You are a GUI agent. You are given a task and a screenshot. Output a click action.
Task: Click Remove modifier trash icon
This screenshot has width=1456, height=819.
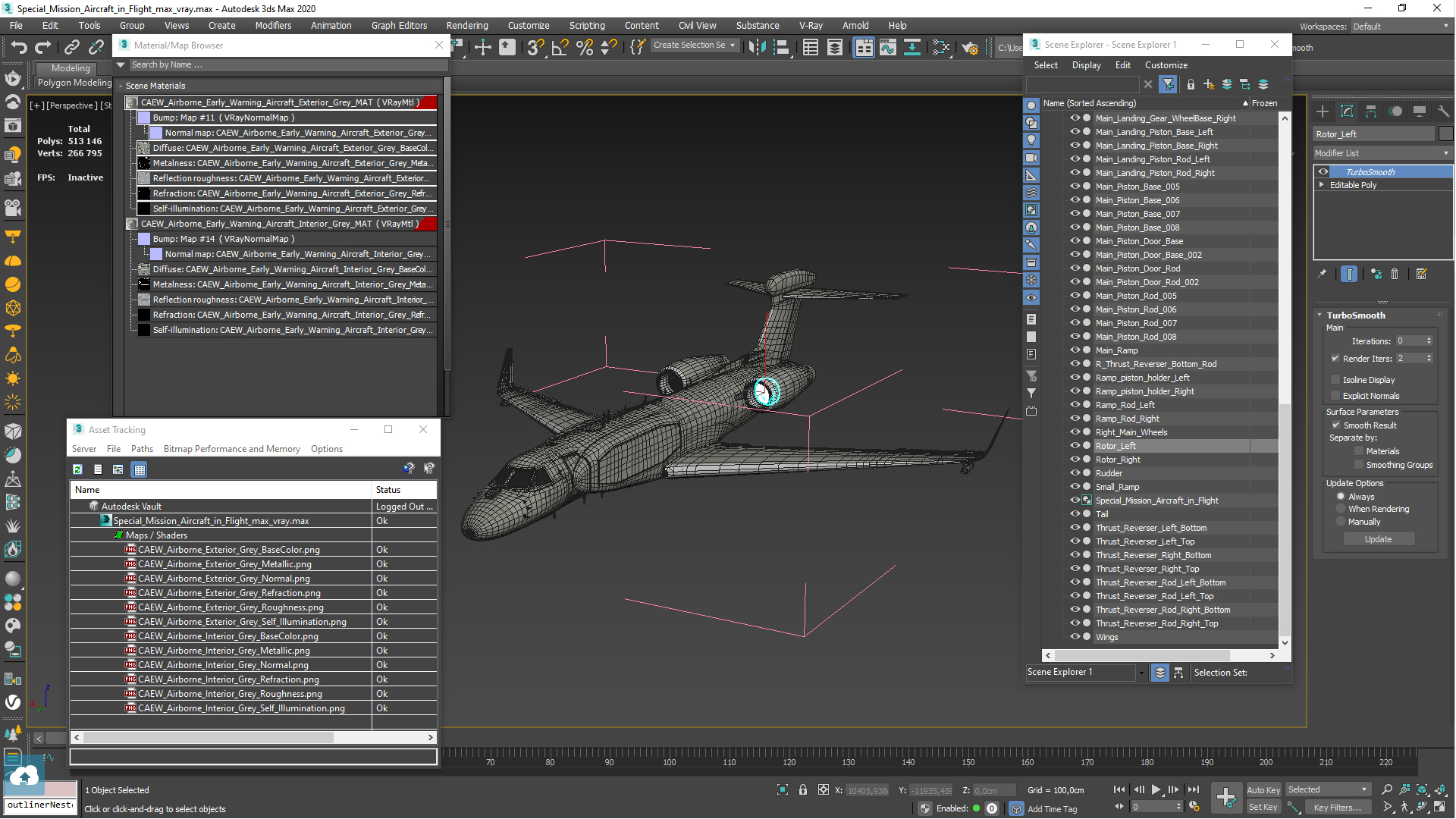point(1395,274)
